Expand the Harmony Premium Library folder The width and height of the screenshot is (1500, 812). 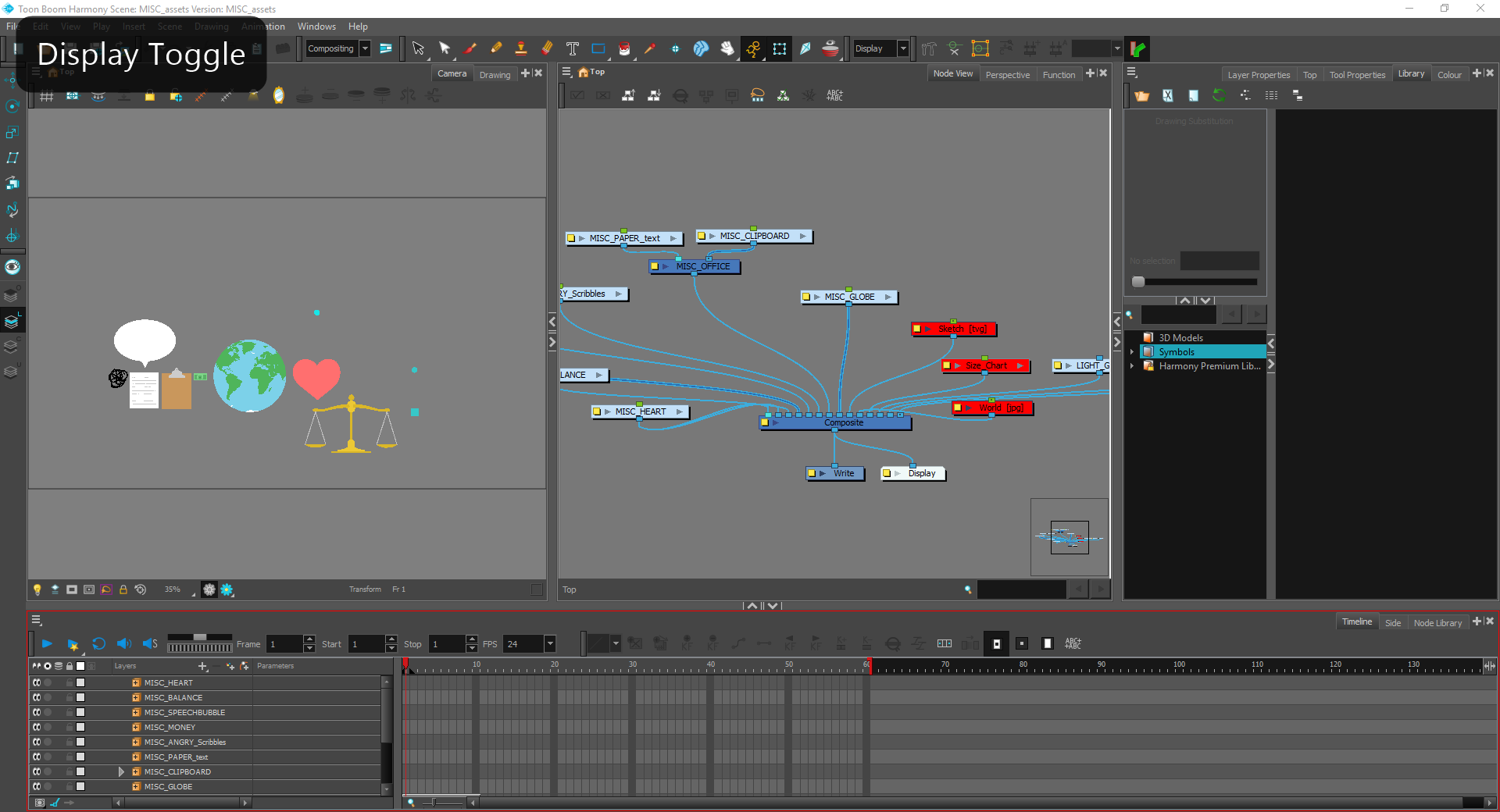tap(1131, 366)
